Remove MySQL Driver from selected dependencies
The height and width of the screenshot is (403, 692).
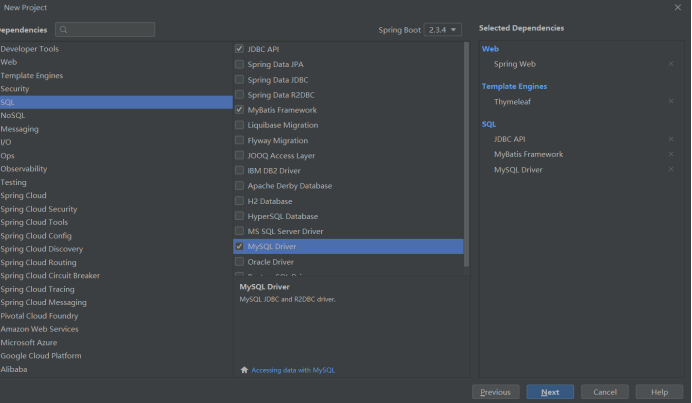(671, 170)
